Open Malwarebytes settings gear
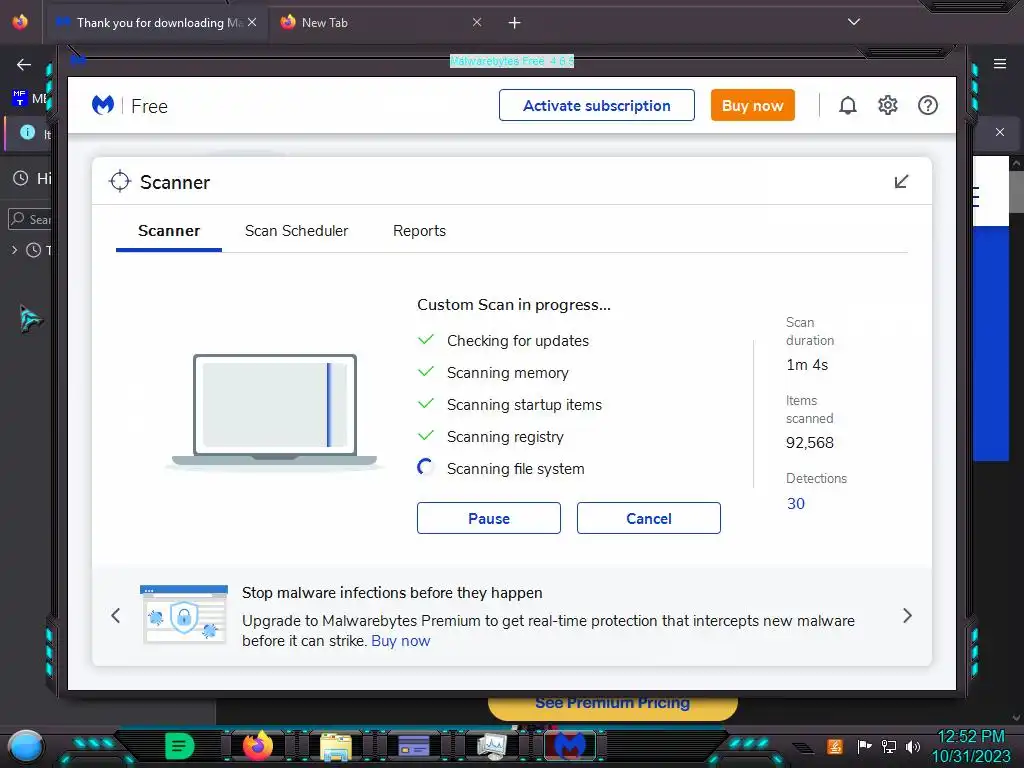 888,105
